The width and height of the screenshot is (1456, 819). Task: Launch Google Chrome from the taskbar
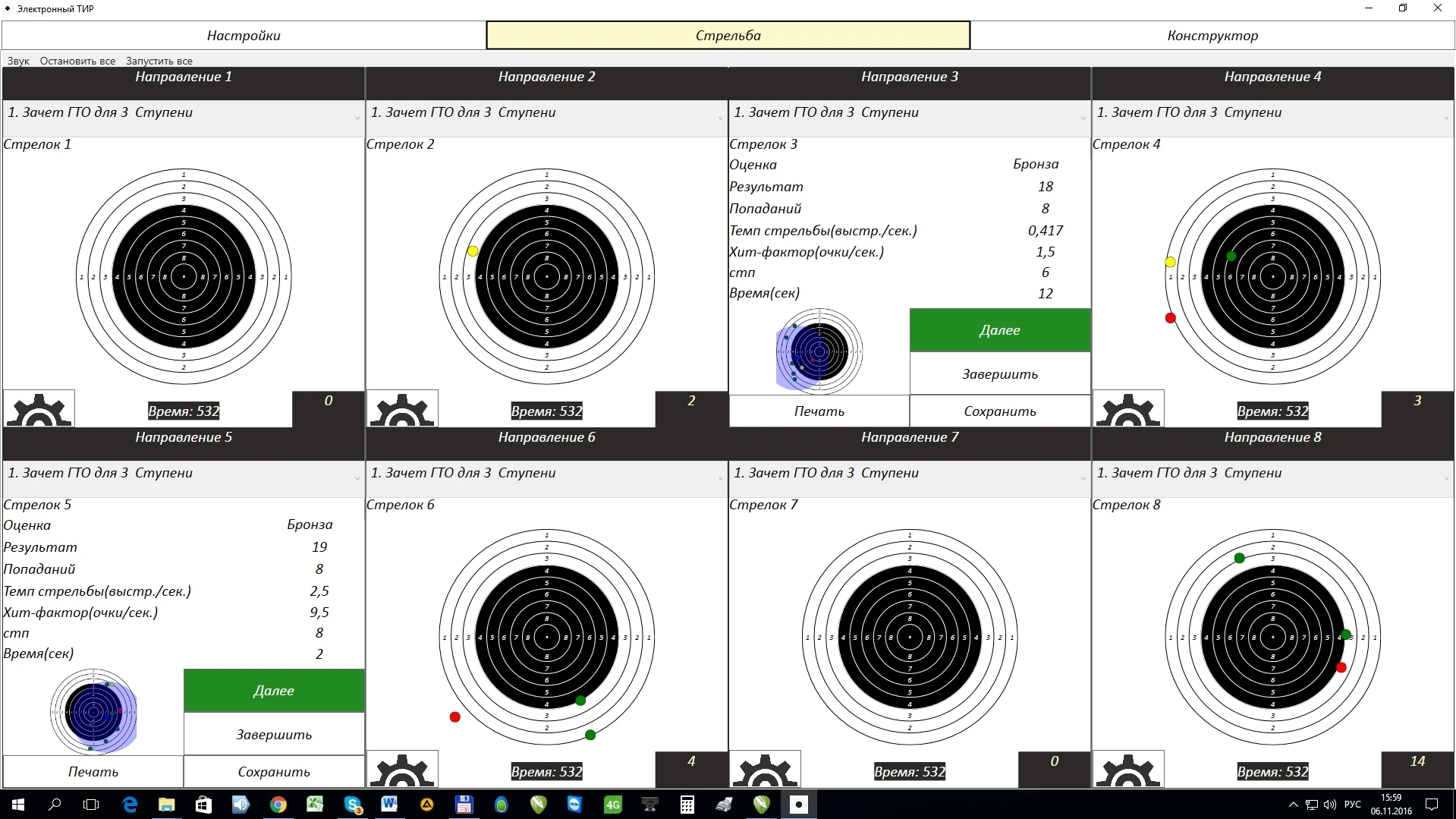278,805
